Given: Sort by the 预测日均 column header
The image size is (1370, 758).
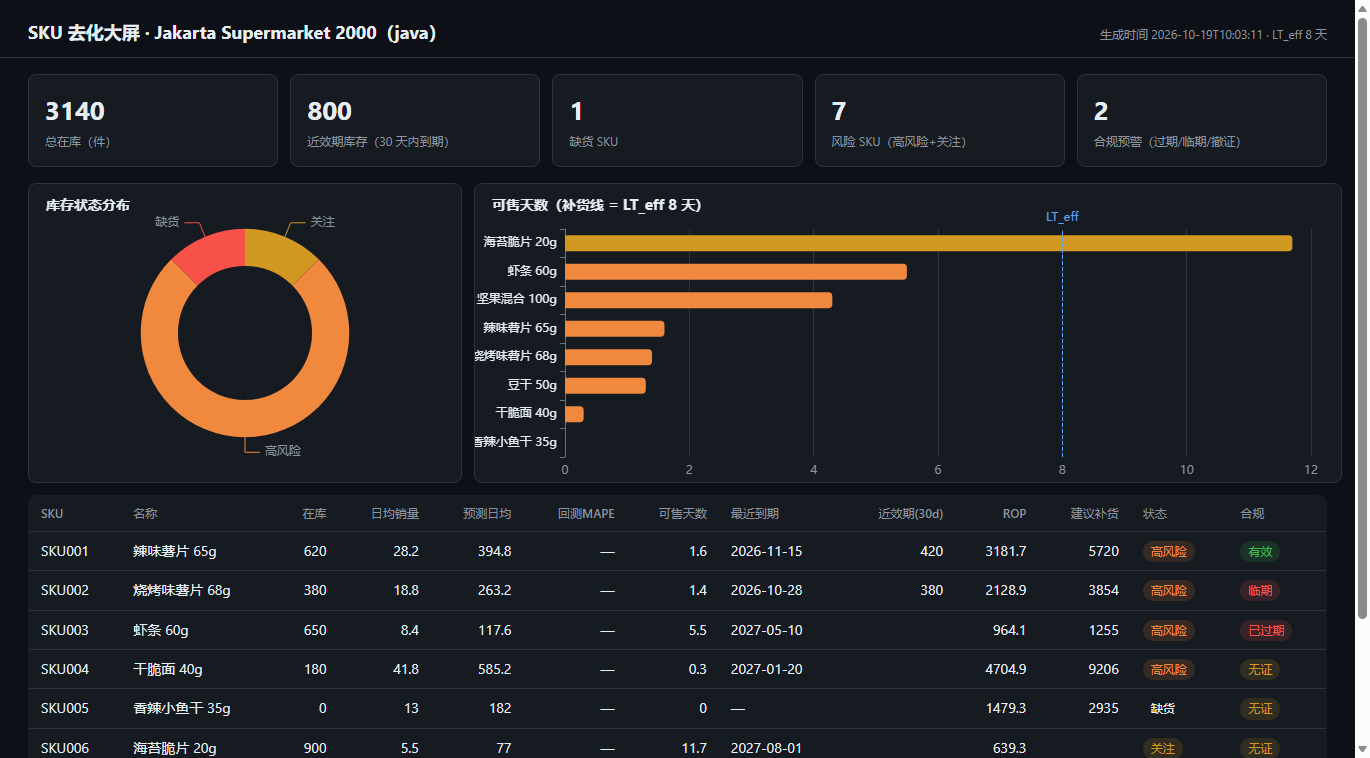Looking at the screenshot, I should [x=487, y=514].
